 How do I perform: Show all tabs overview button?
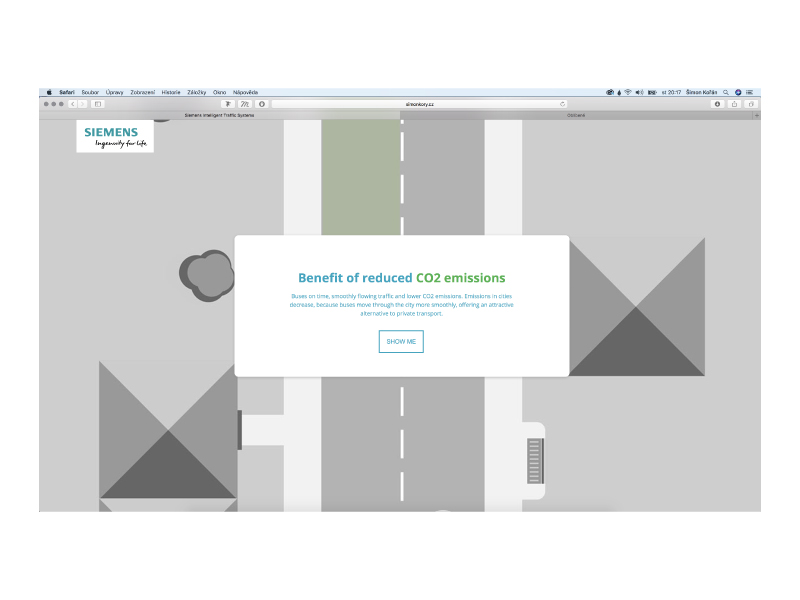[751, 103]
